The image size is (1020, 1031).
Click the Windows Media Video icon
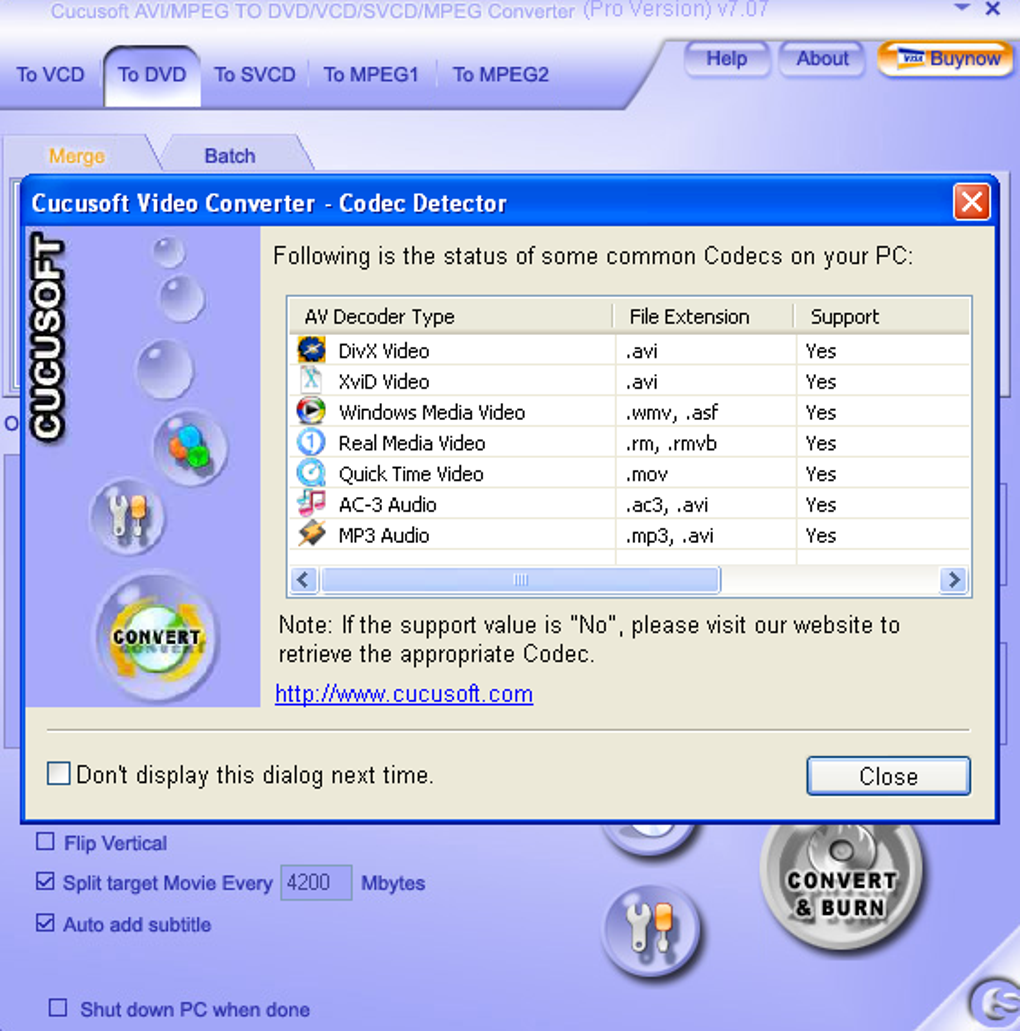(311, 412)
